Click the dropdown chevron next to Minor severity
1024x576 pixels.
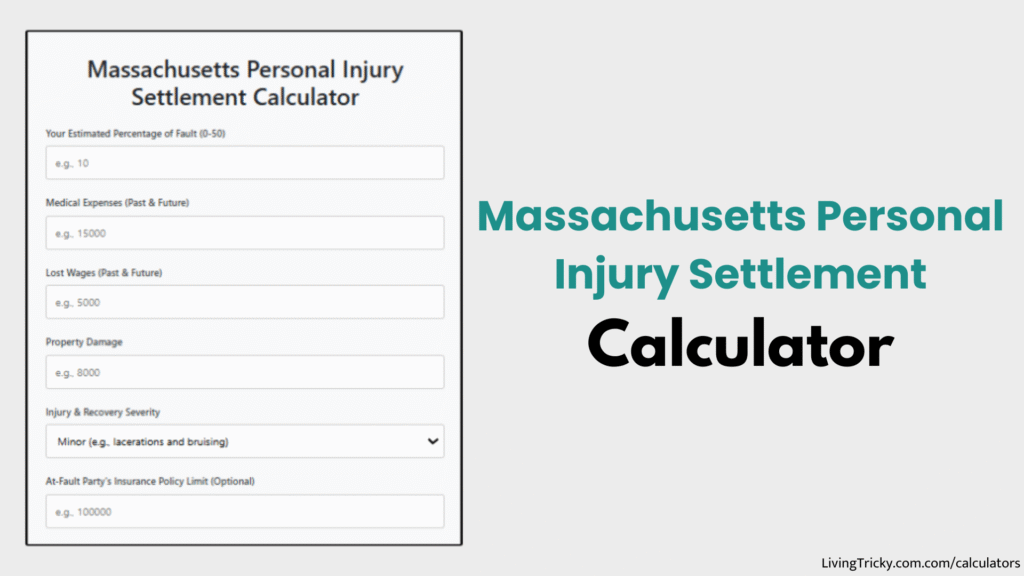pyautogui.click(x=432, y=440)
